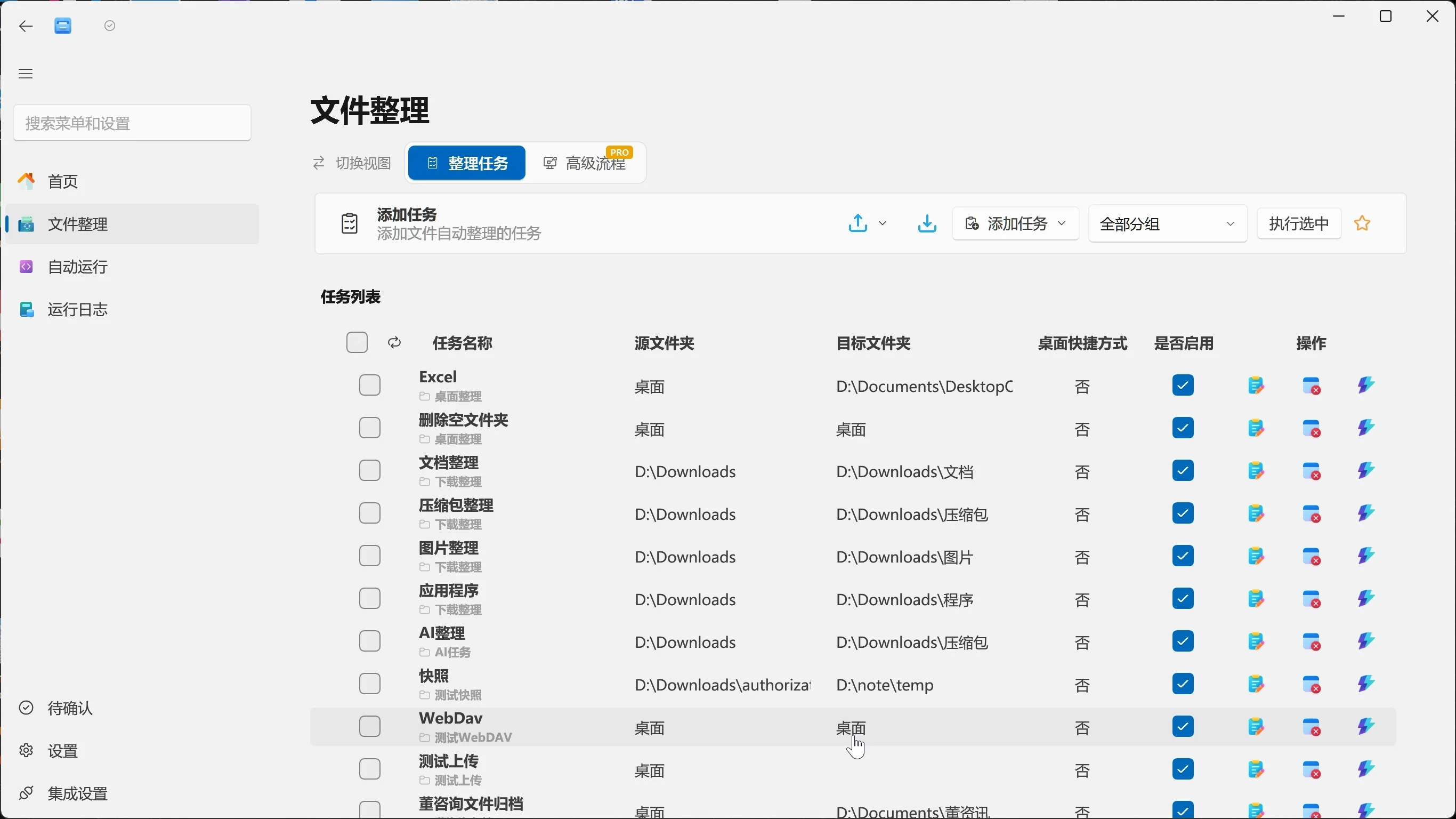Edit the 压缩包整理 task
Image resolution: width=1456 pixels, height=819 pixels.
[x=1256, y=513]
